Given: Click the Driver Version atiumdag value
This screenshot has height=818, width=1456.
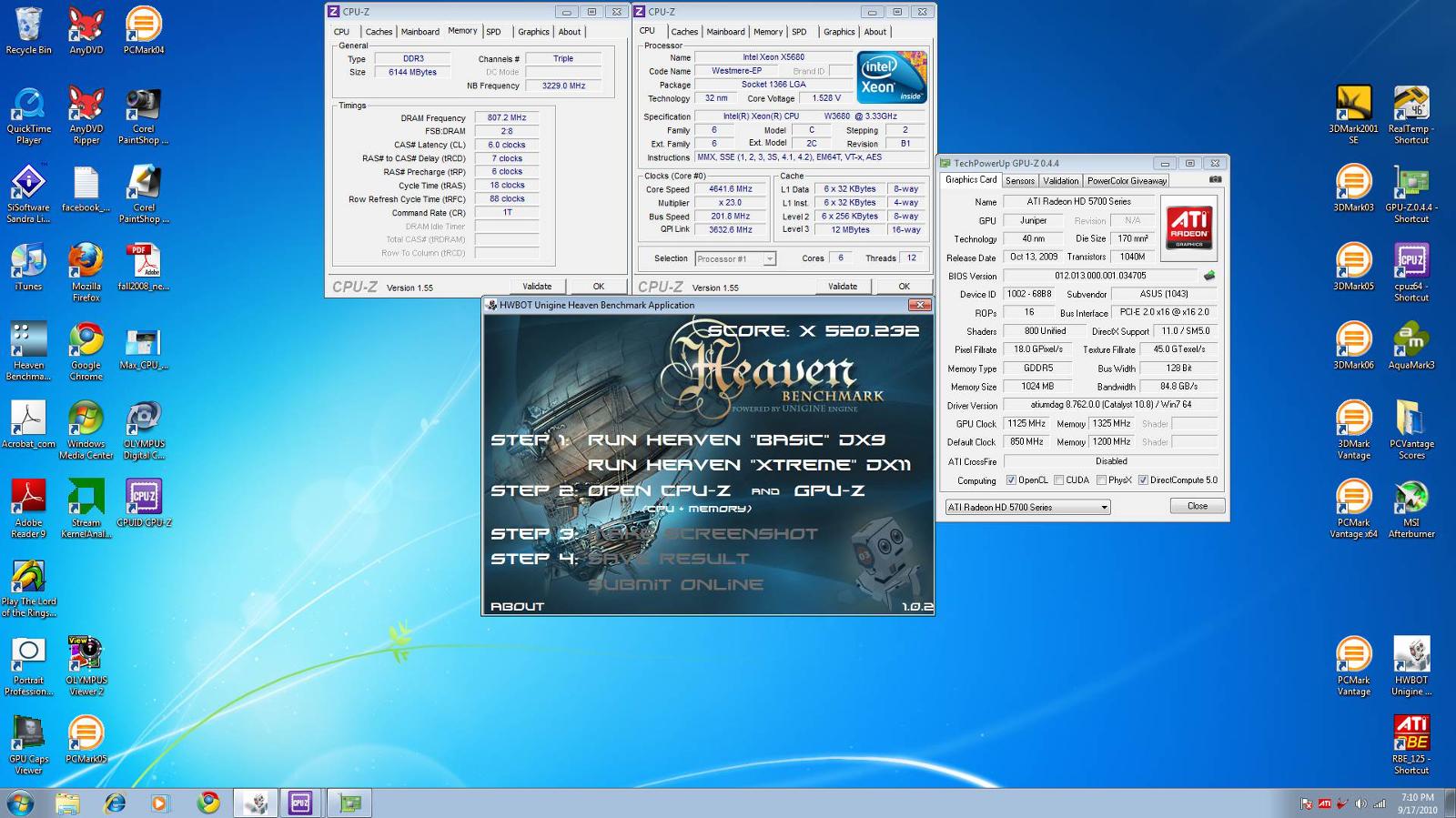Looking at the screenshot, I should 1110,405.
